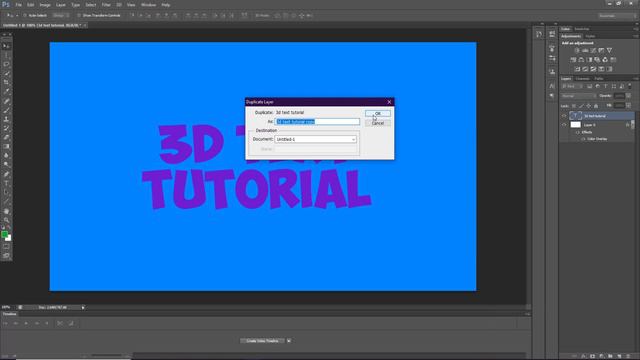Add Levels adjustment icon
640x360 pixels.
[x=585, y=51]
